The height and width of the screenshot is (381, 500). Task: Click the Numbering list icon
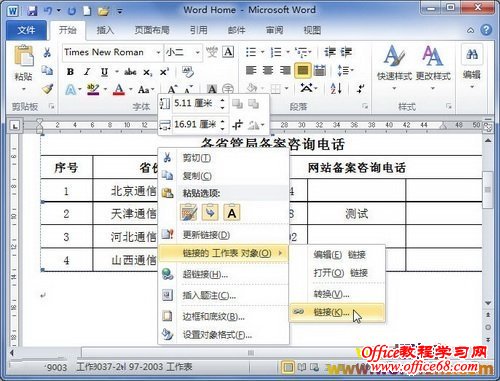tap(276, 52)
